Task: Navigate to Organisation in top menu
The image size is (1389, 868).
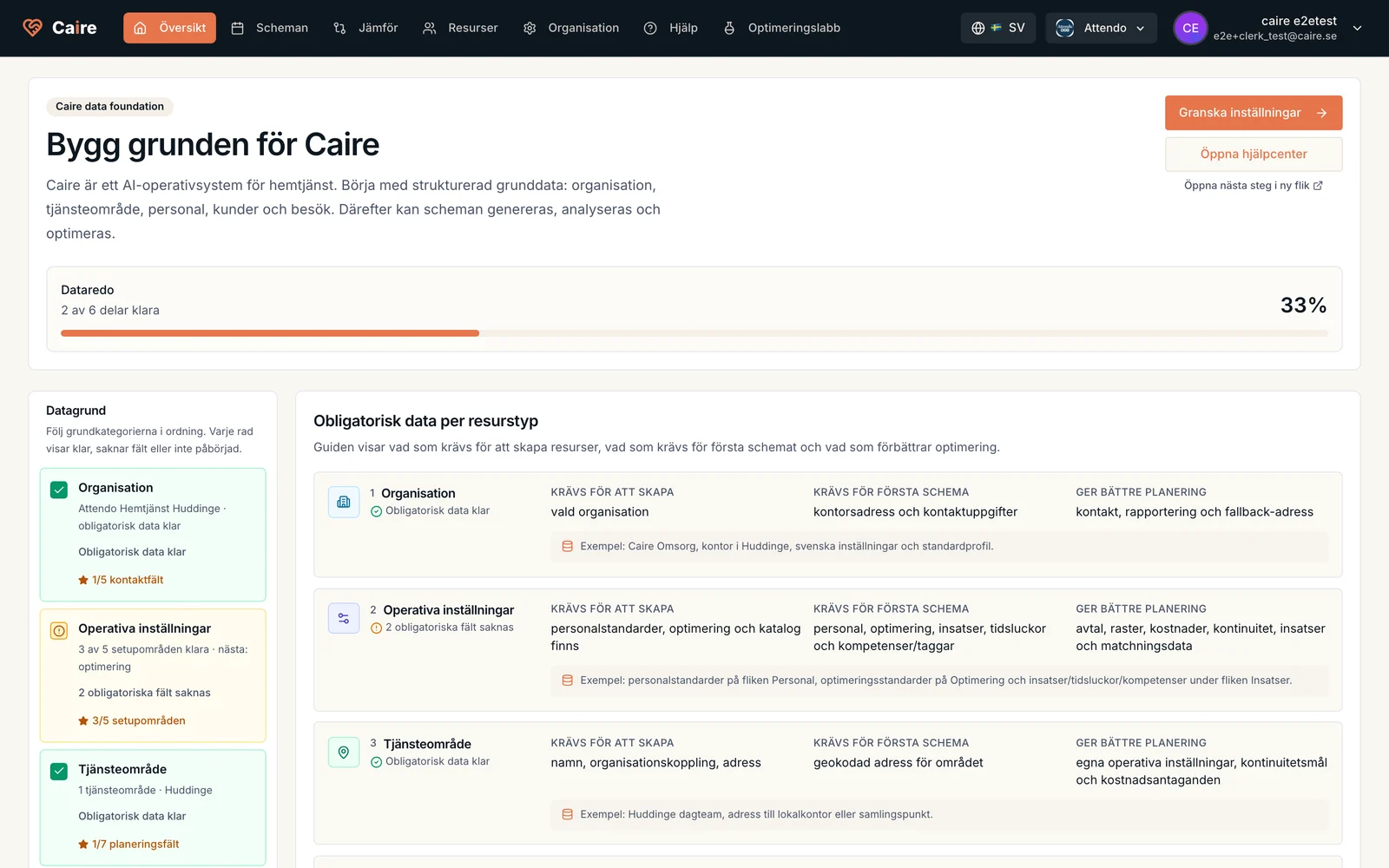Action: pyautogui.click(x=571, y=28)
